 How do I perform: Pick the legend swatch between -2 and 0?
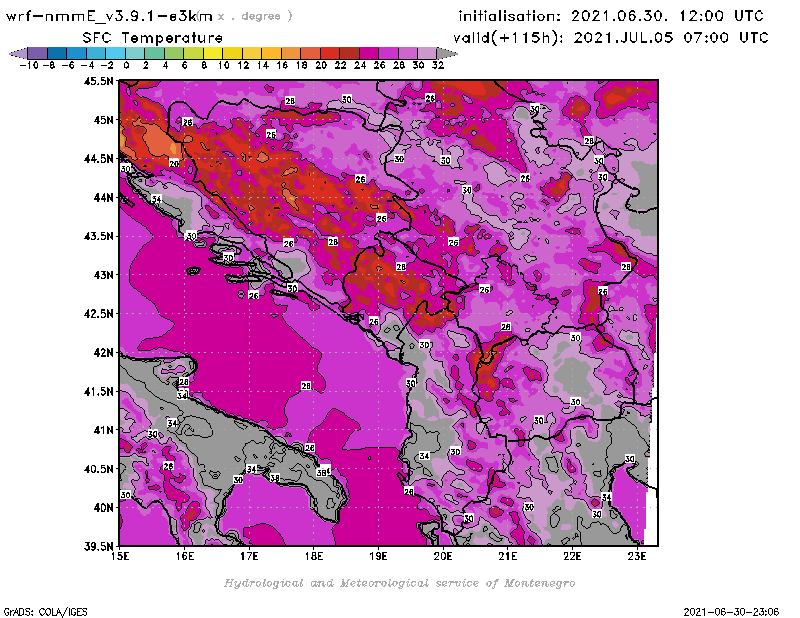coord(115,53)
